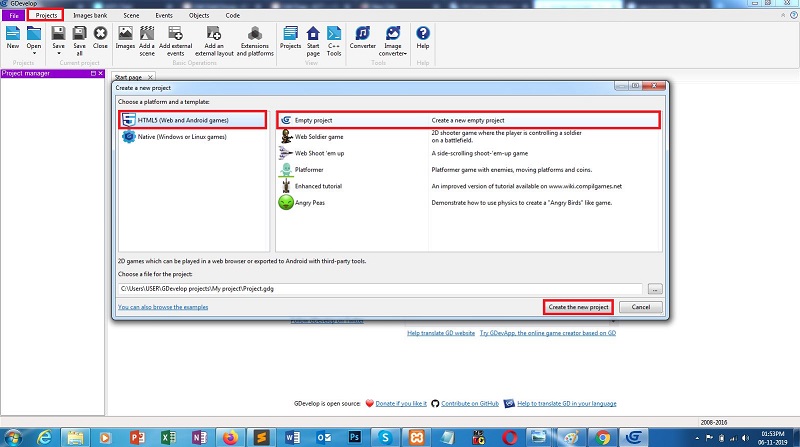
Task: Select the Start page document tab
Action: pyautogui.click(x=128, y=77)
